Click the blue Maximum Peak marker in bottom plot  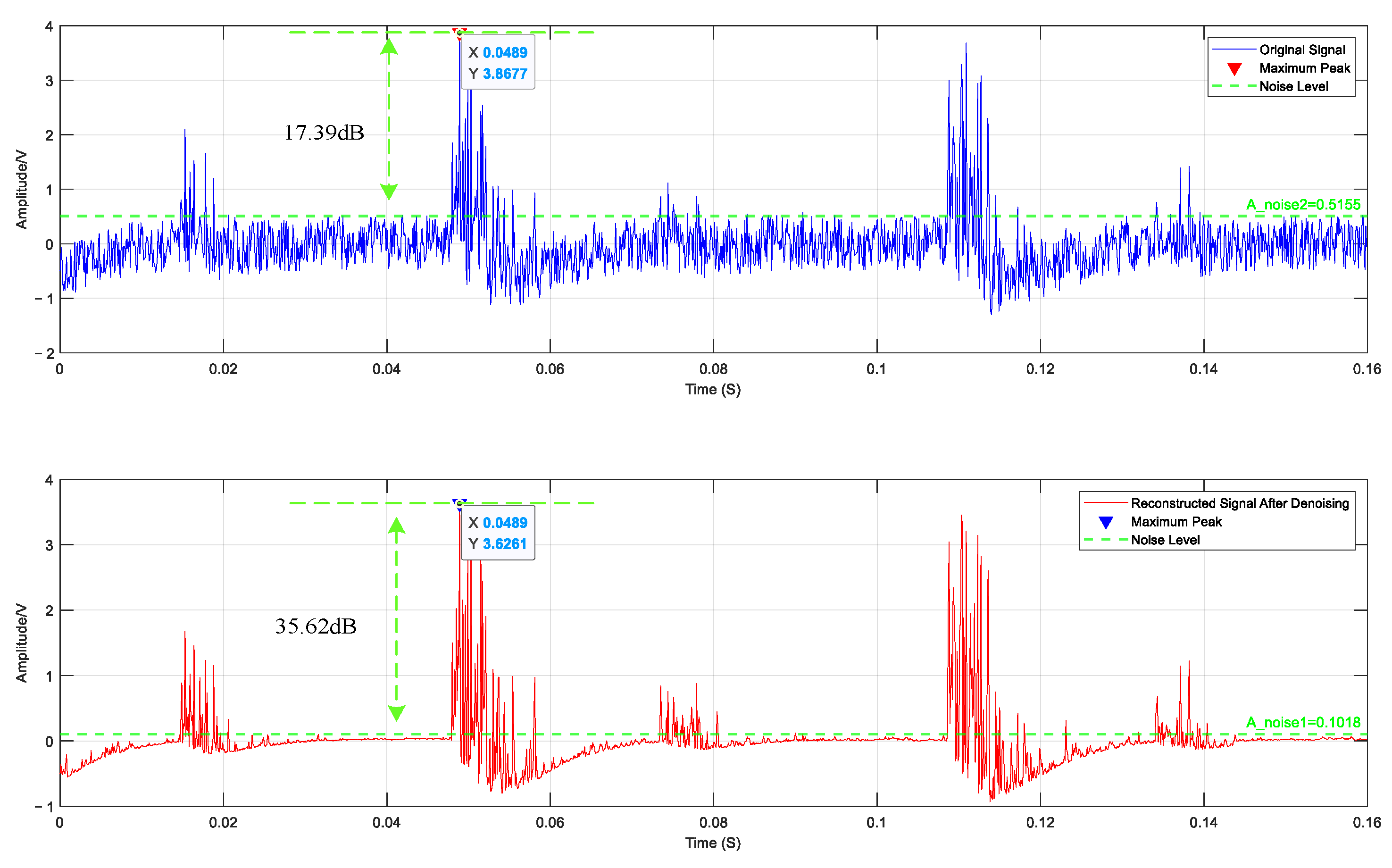[x=459, y=503]
